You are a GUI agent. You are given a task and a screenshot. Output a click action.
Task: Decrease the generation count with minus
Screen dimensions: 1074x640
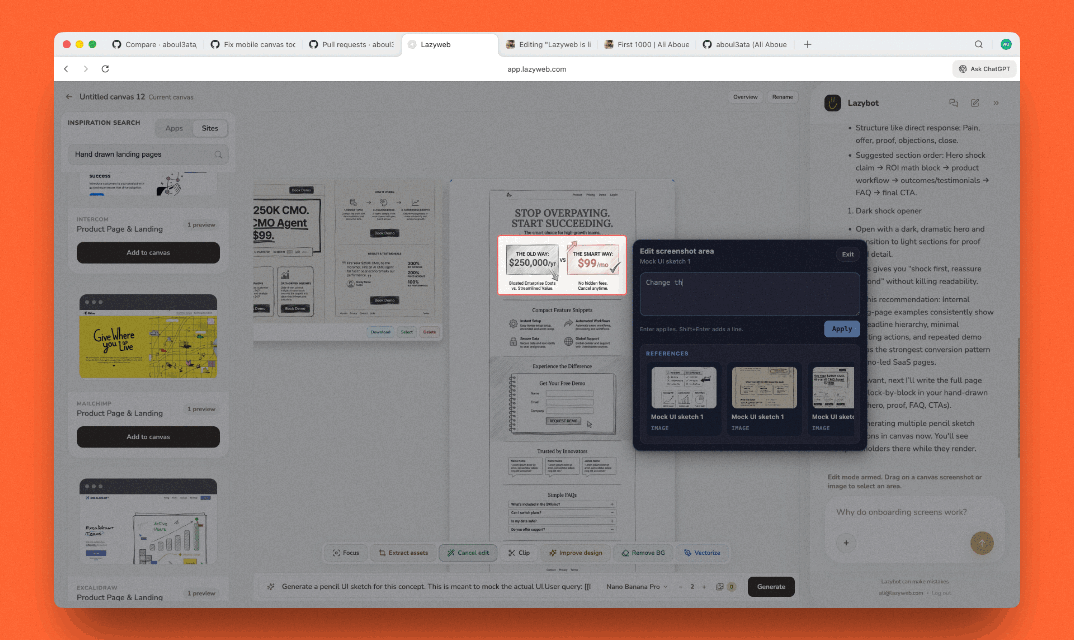click(680, 587)
